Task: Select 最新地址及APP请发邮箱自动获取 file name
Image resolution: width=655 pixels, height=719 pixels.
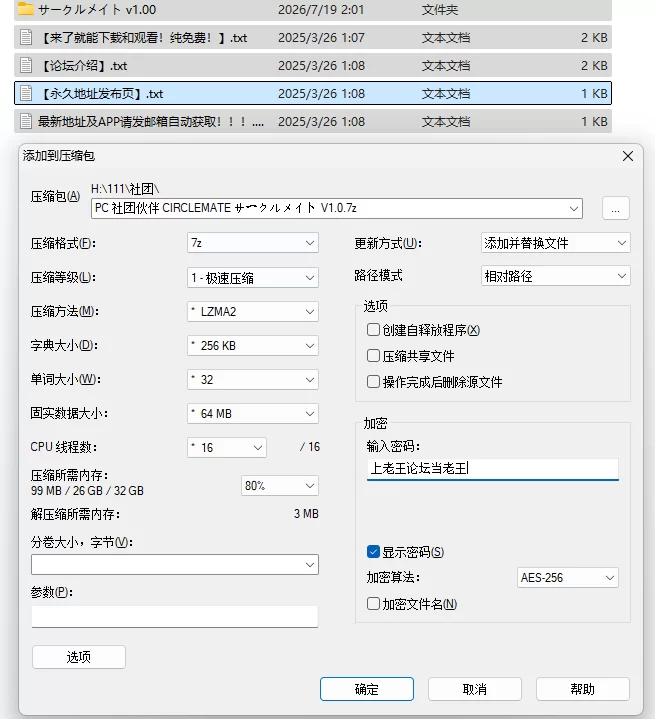Action: pyautogui.click(x=150, y=122)
